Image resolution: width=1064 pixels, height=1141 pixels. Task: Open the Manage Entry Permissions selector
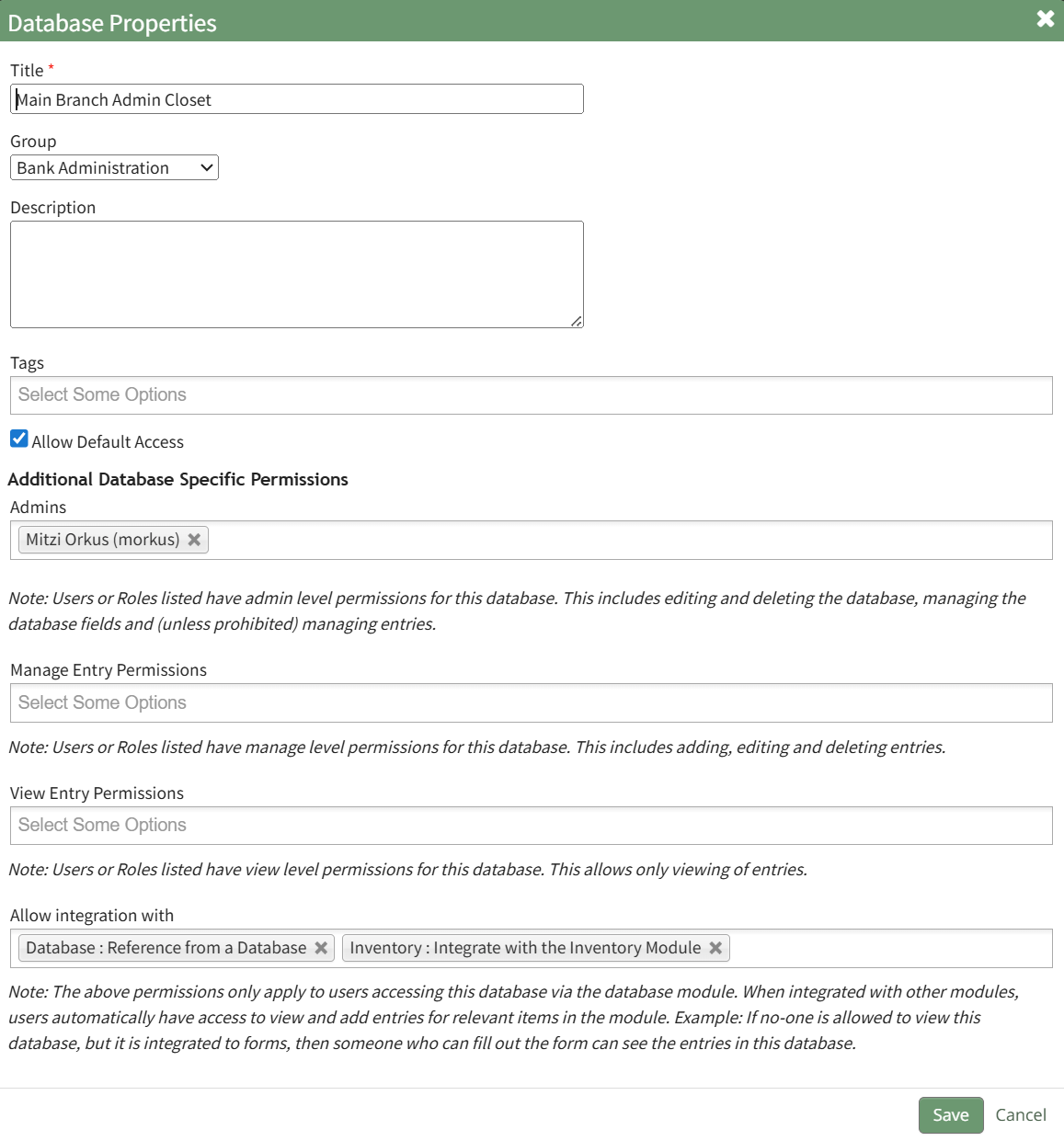(531, 703)
